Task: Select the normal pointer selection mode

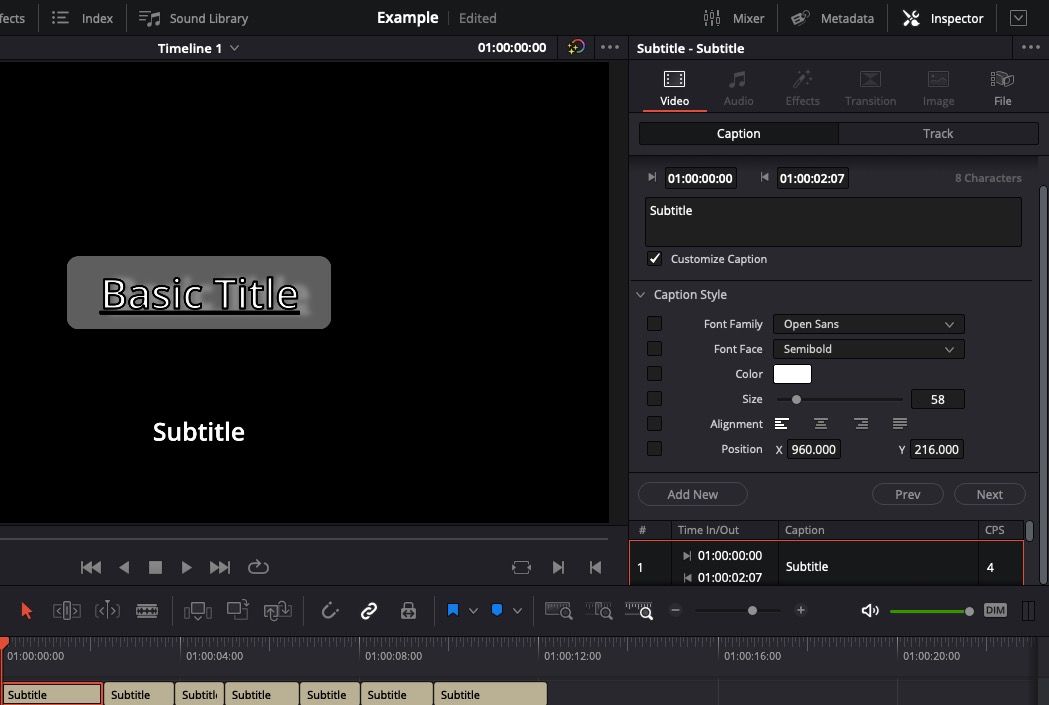Action: [26, 610]
